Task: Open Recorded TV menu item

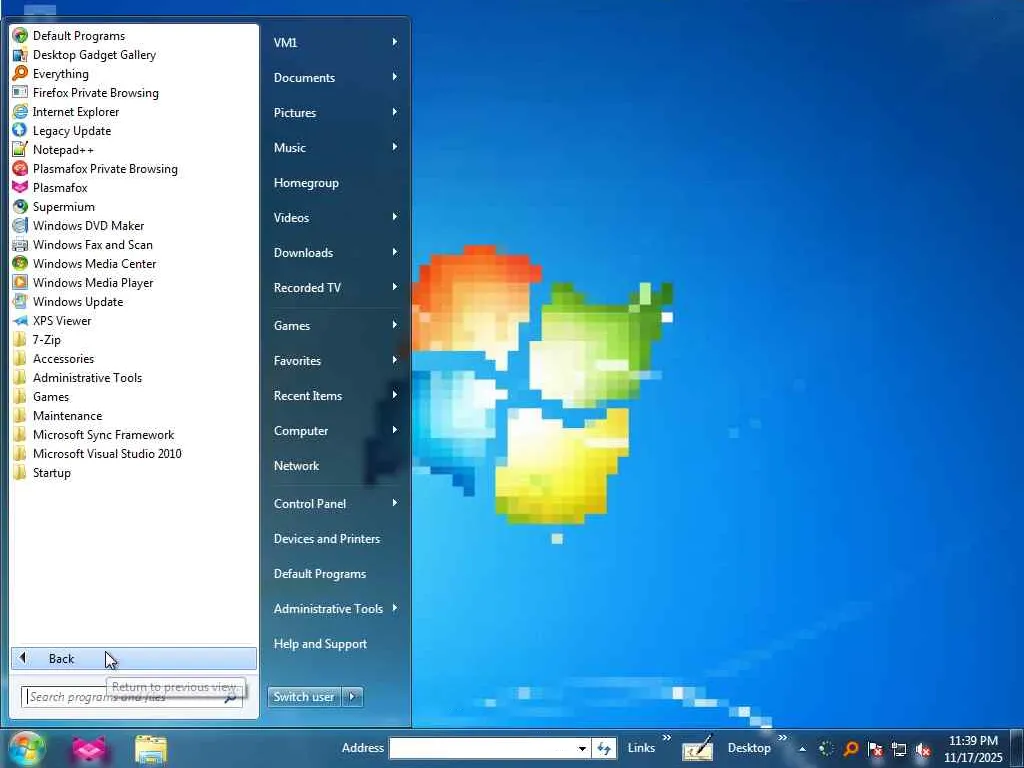Action: (335, 287)
